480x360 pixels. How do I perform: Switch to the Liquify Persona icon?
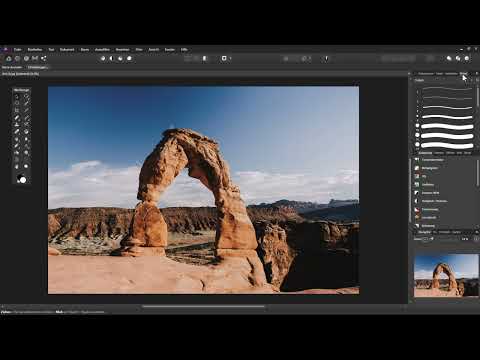point(17,58)
